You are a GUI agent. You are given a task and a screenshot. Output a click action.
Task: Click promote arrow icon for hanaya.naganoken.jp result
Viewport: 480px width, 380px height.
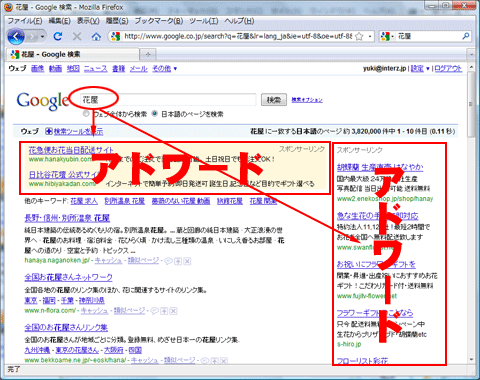[178, 261]
